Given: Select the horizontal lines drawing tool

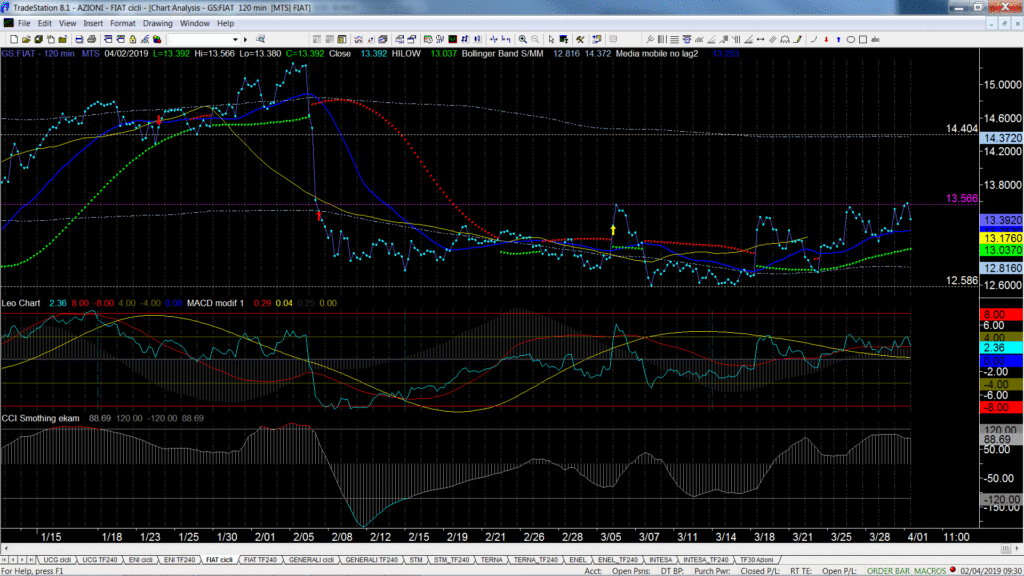Looking at the screenshot, I should [675, 39].
